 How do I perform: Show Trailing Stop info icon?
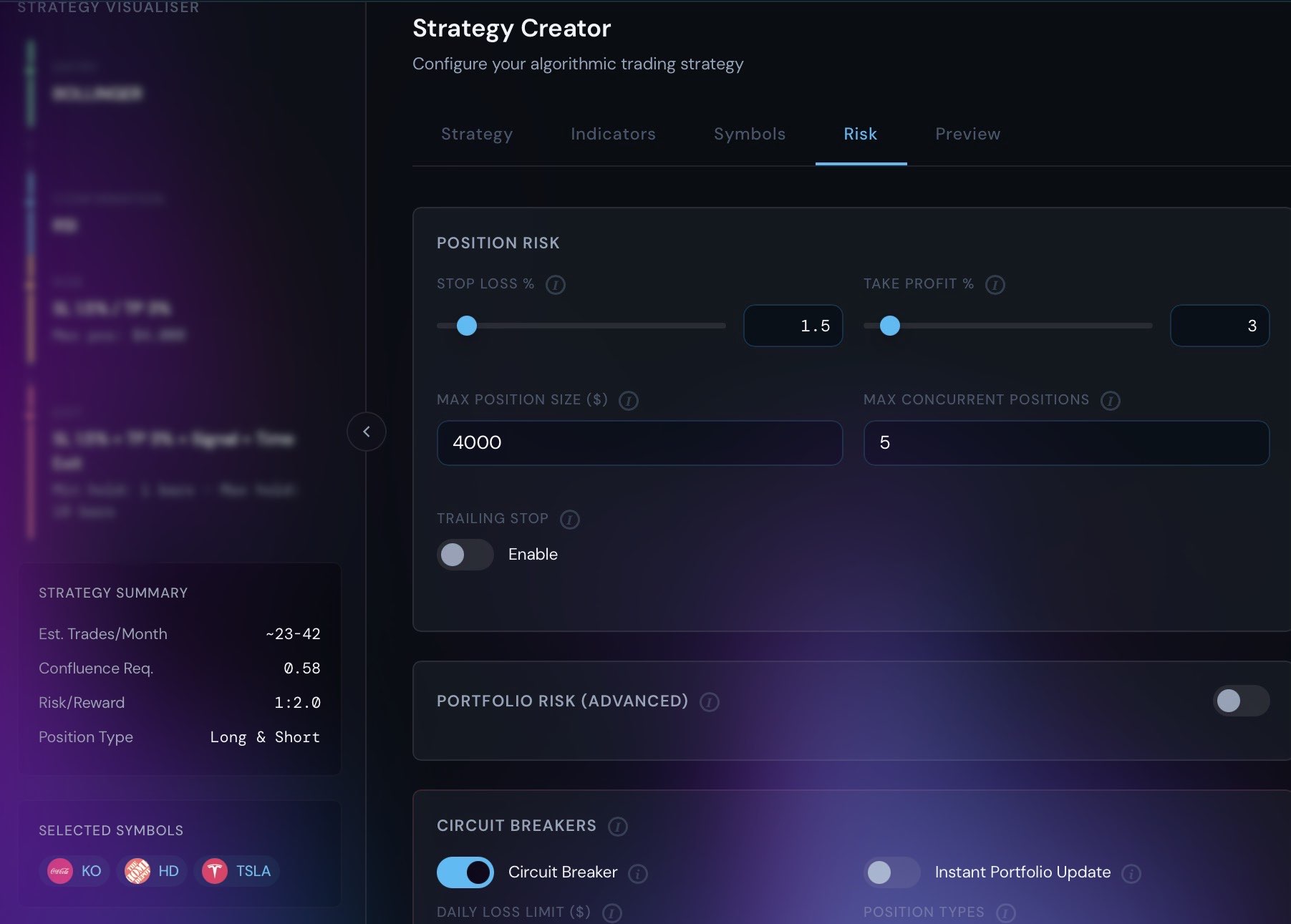click(570, 520)
